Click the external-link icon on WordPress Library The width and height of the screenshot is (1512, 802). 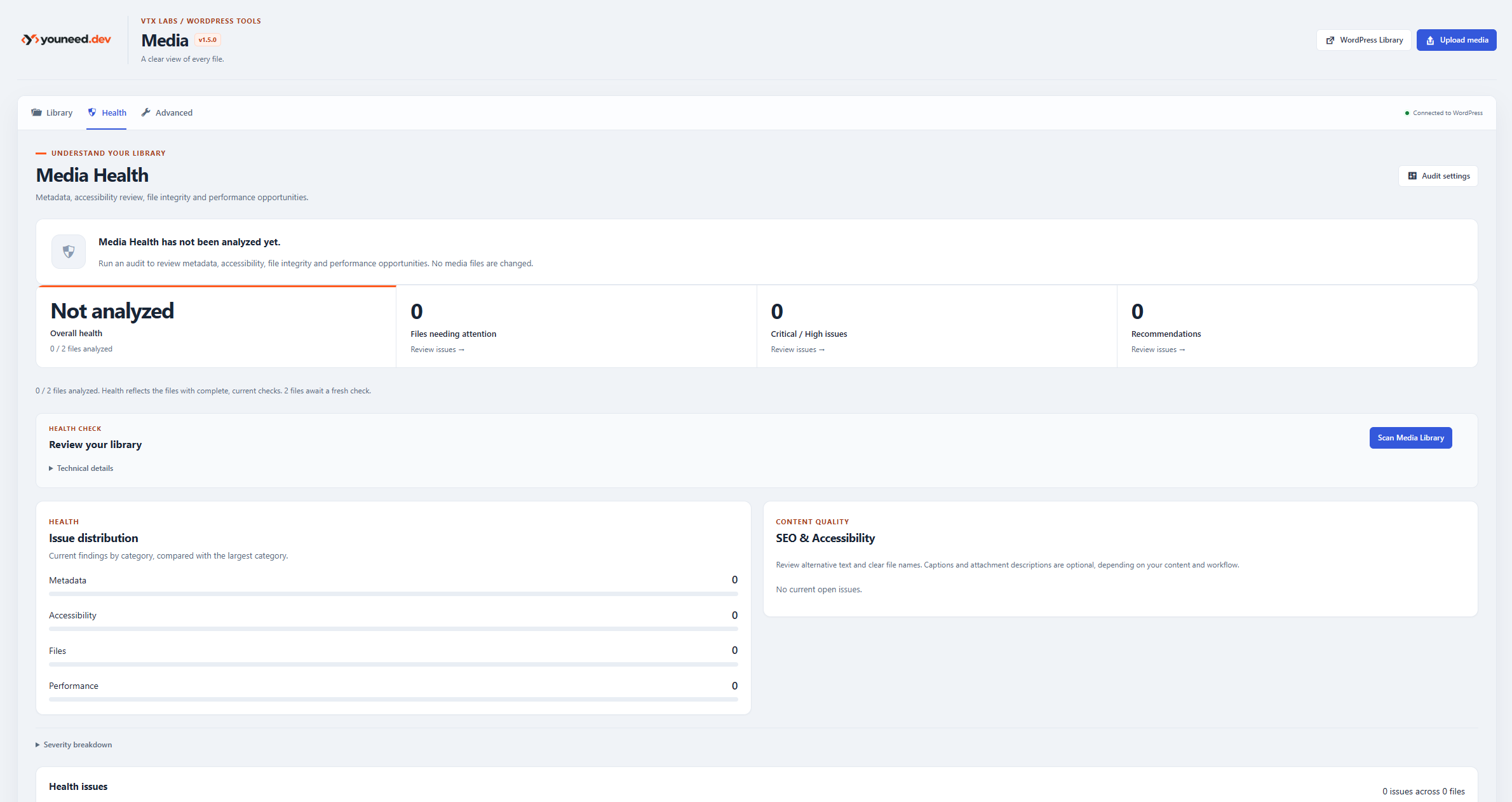click(x=1330, y=40)
